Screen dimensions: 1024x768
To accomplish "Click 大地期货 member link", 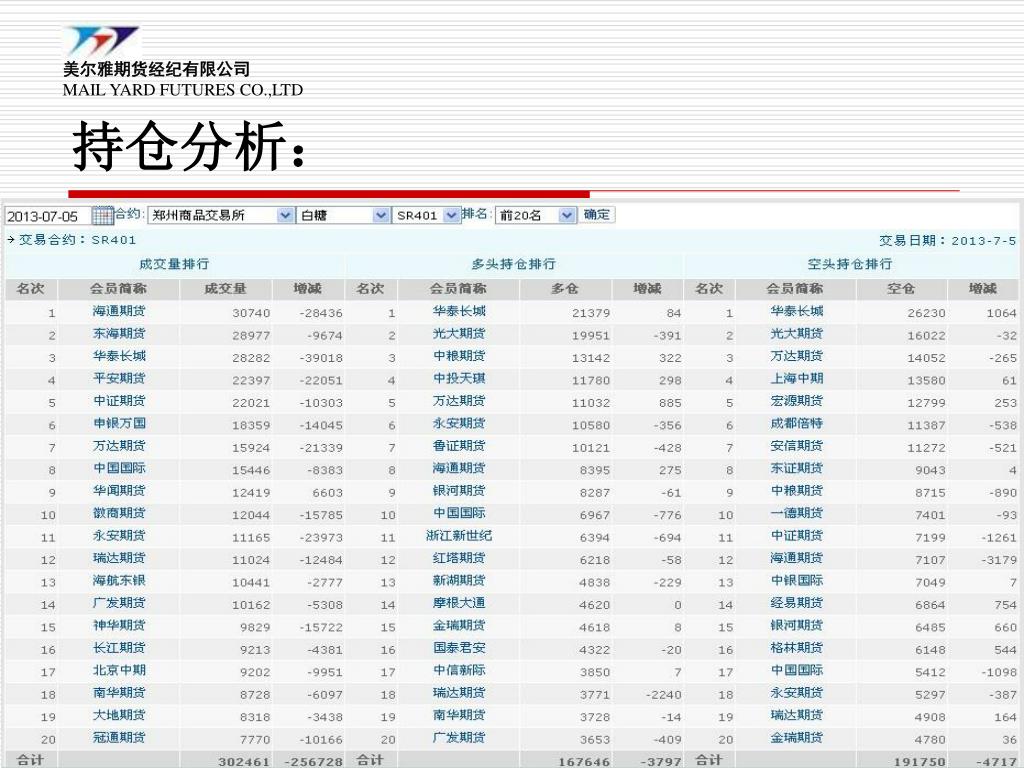I will 119,715.
